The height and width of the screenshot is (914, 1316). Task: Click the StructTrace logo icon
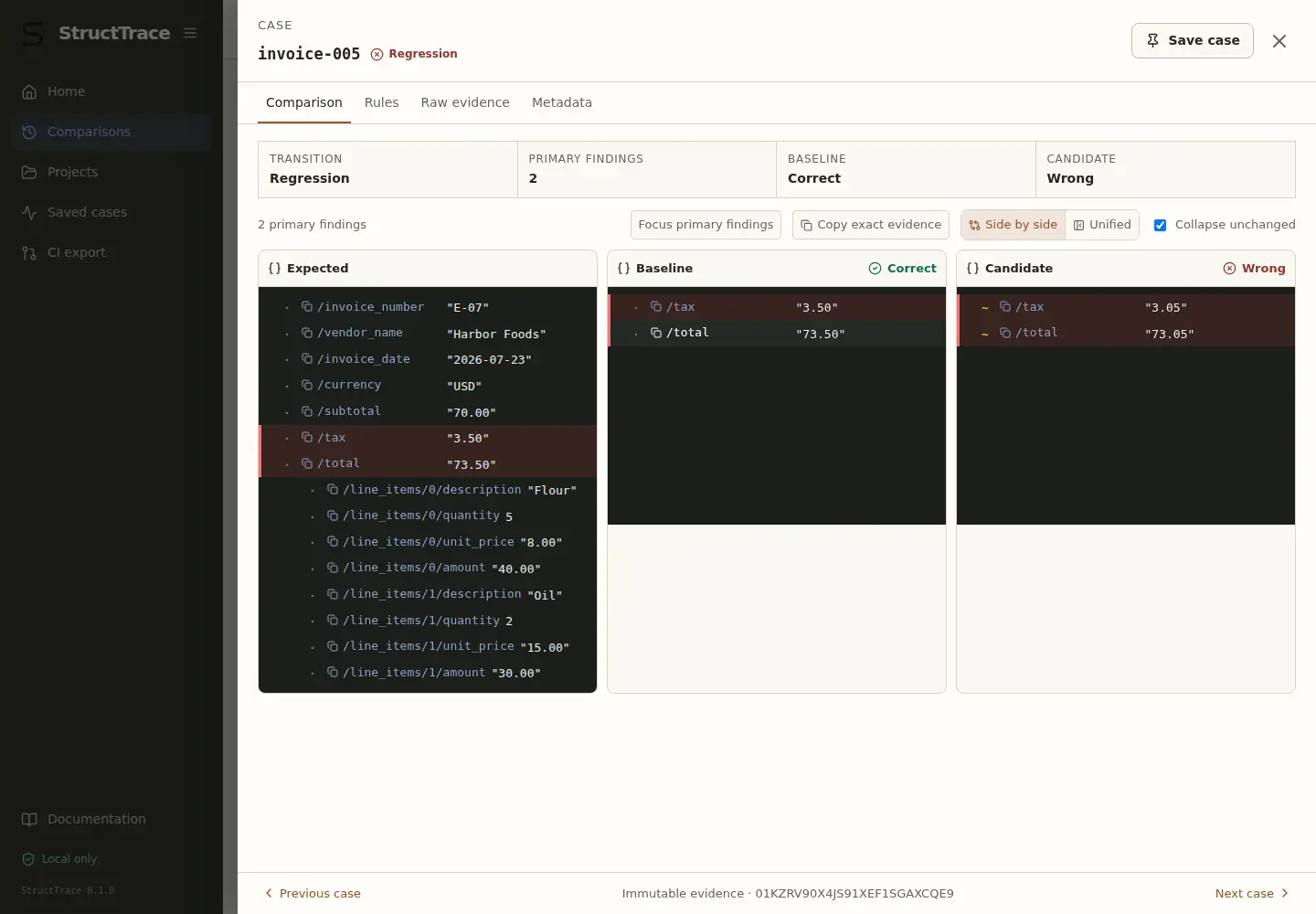tap(33, 34)
